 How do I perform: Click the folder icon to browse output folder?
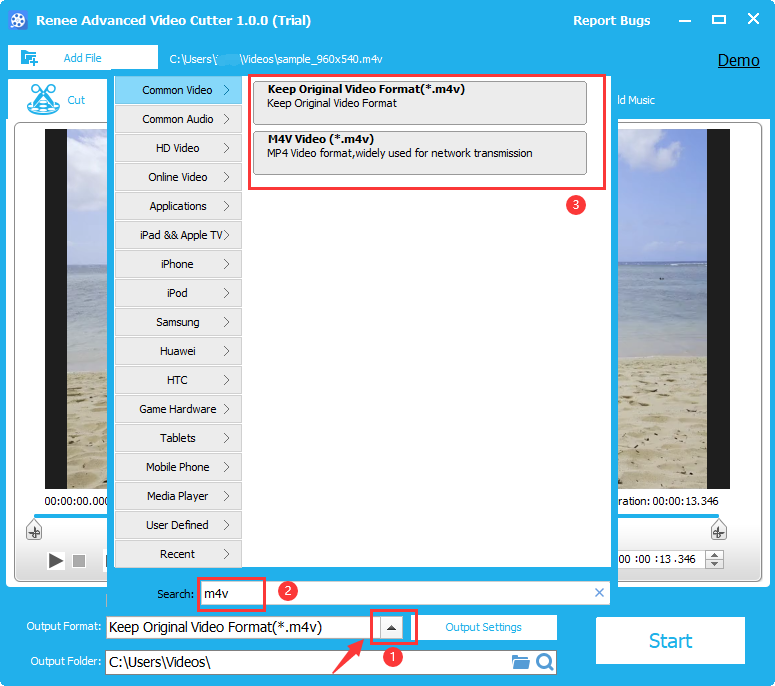[520, 662]
